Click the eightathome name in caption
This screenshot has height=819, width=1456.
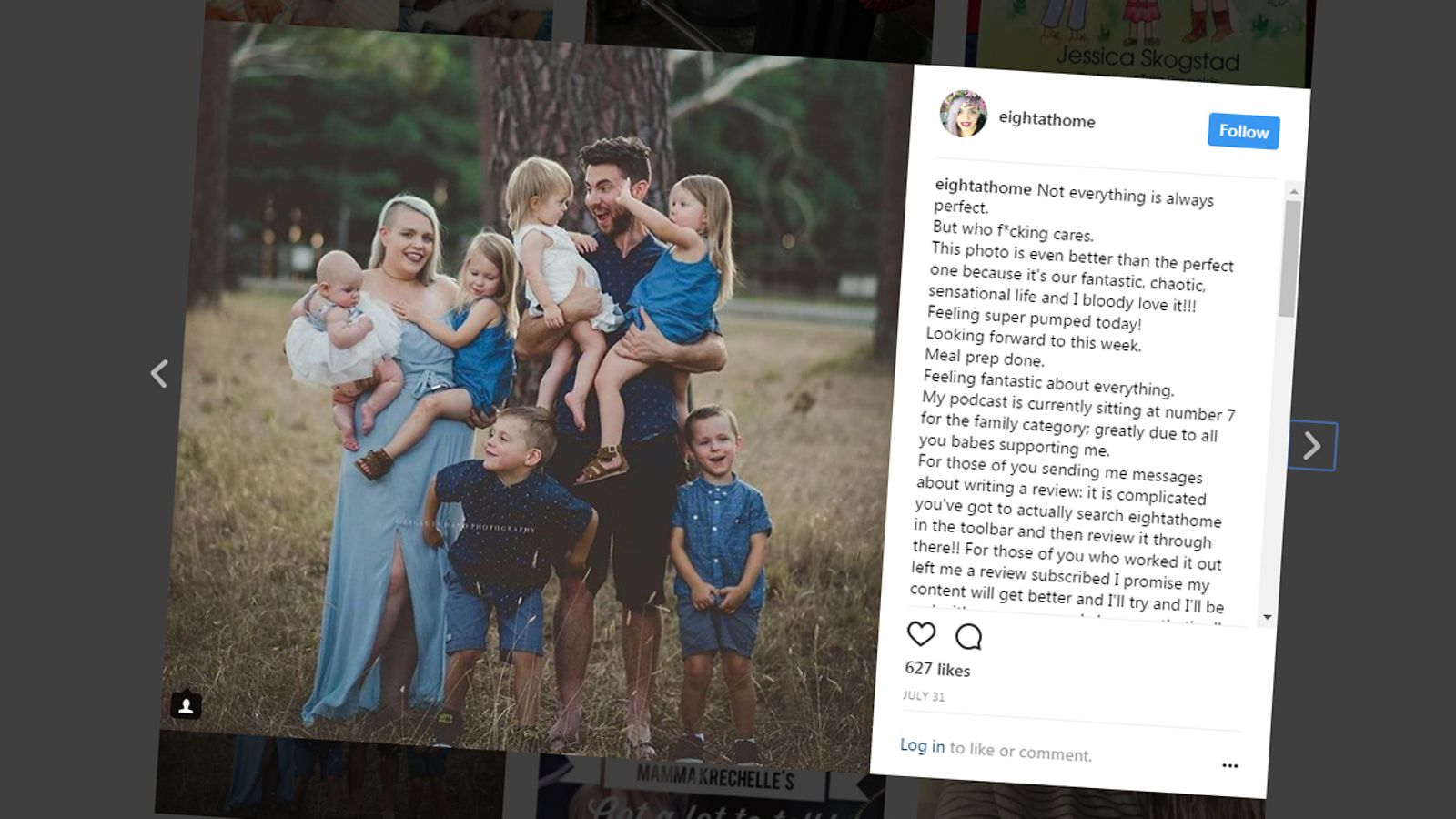coord(983,187)
